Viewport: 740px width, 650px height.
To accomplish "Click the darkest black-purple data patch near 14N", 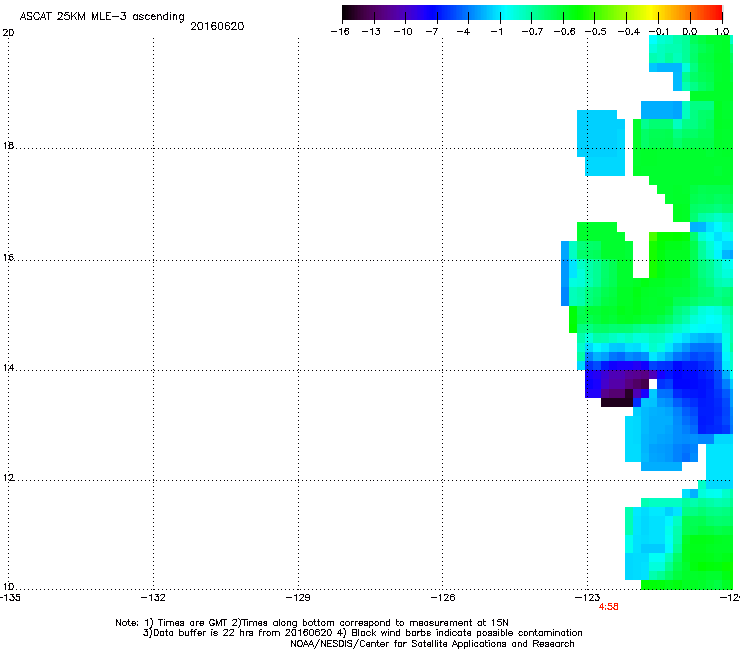I will tap(616, 402).
